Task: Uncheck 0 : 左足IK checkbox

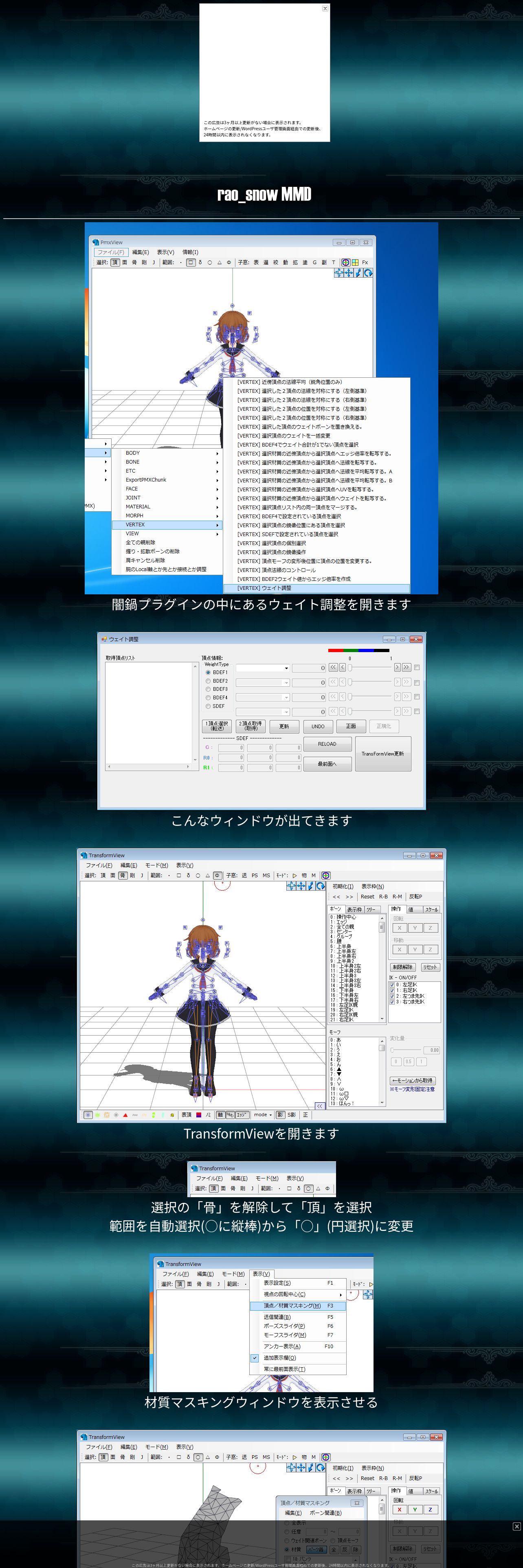Action: [392, 984]
